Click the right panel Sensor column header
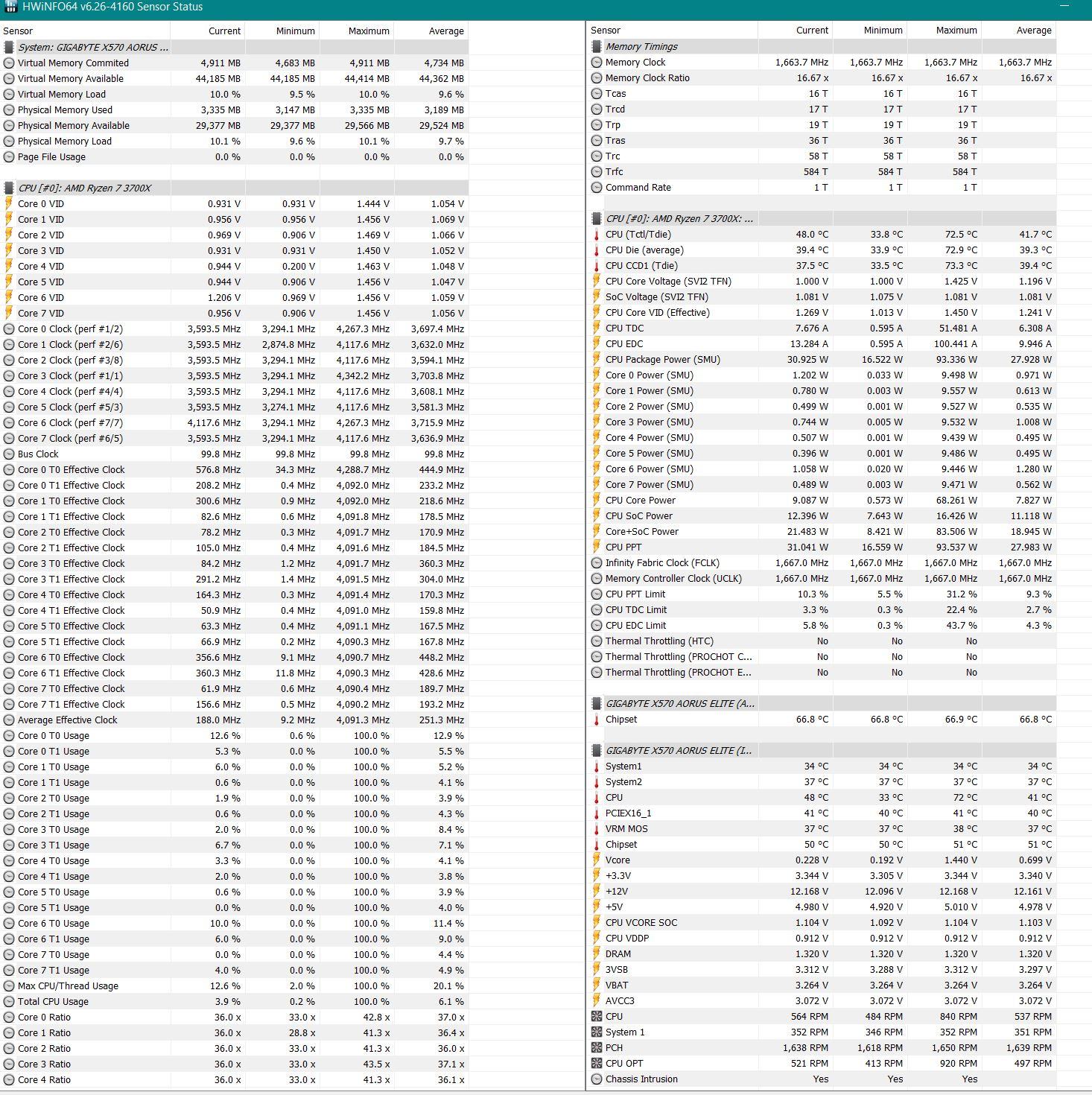The image size is (1092, 1095). click(673, 30)
